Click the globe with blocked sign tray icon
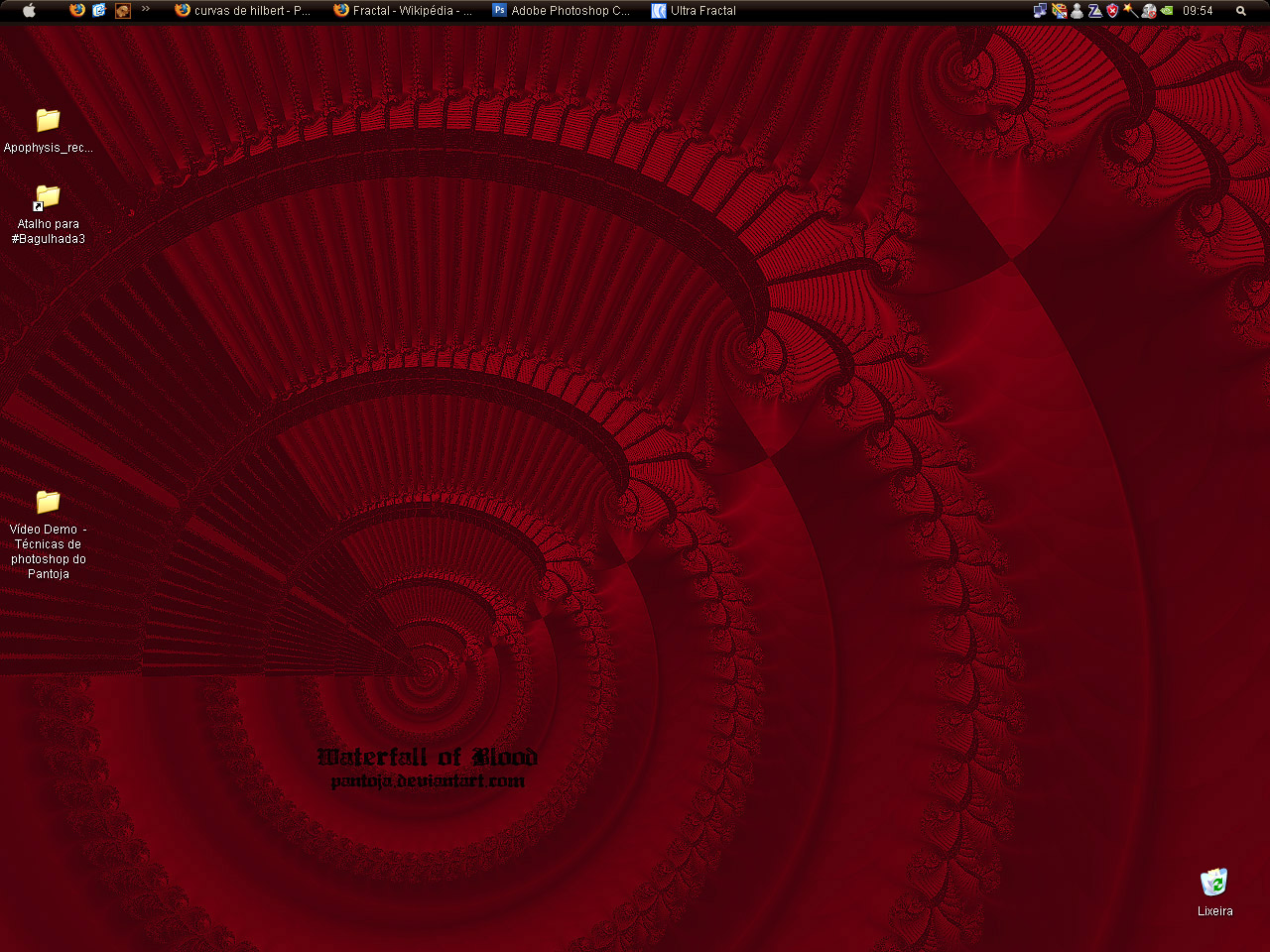This screenshot has width=1270, height=952. click(x=1149, y=11)
